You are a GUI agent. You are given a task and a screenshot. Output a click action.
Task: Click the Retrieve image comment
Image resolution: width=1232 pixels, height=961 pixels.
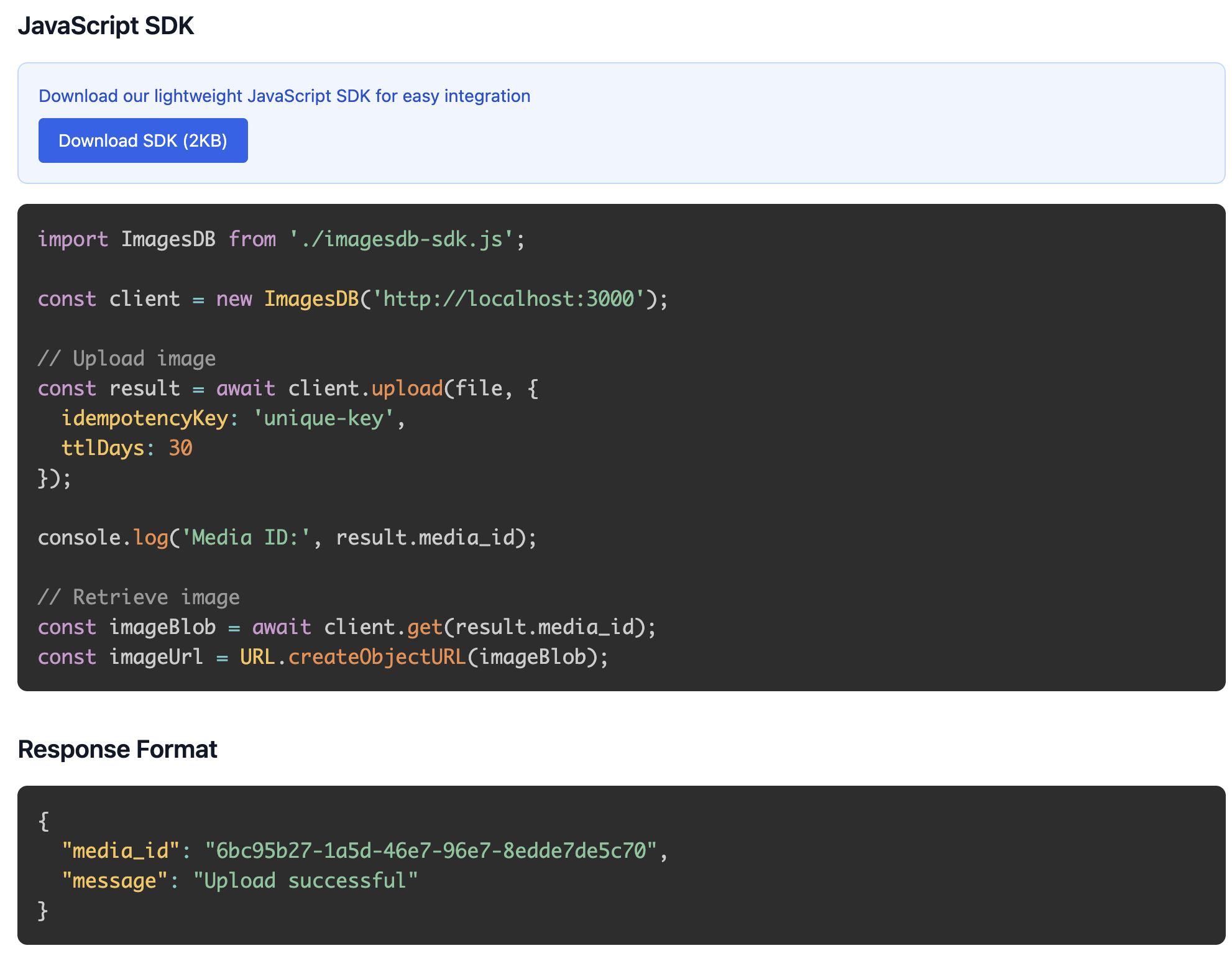point(138,597)
